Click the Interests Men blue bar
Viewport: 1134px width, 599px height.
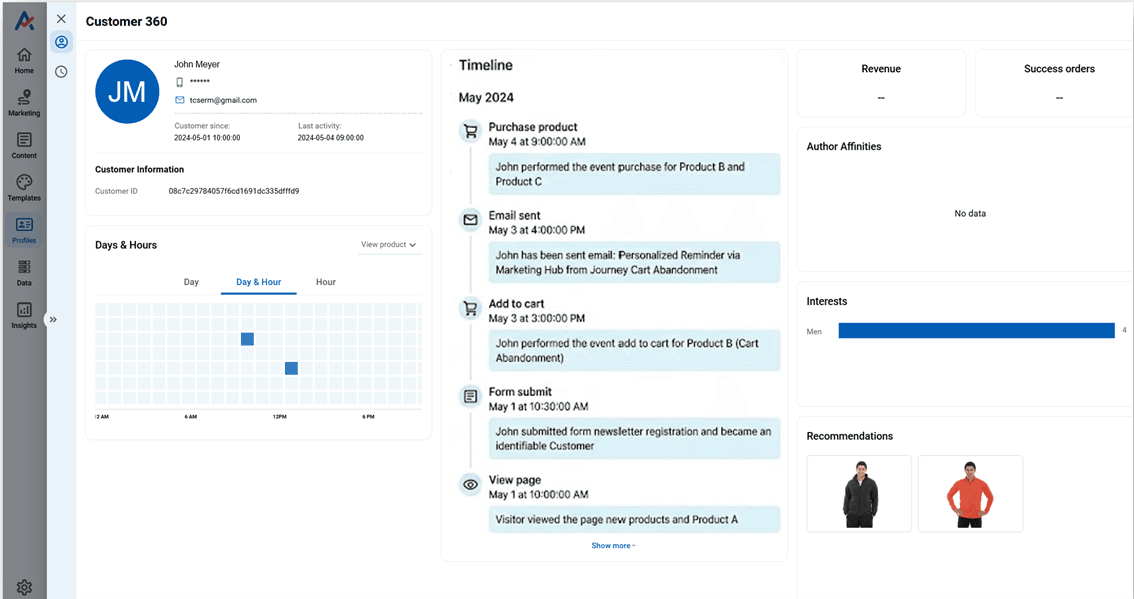[975, 331]
